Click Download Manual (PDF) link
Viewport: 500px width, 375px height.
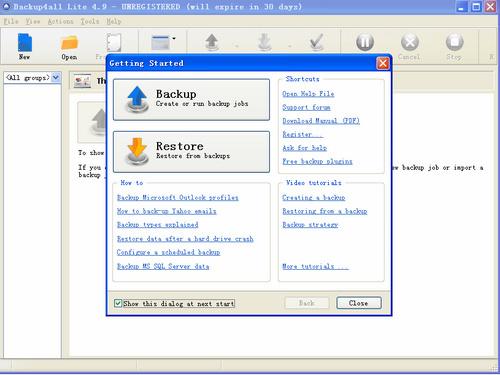pos(321,121)
